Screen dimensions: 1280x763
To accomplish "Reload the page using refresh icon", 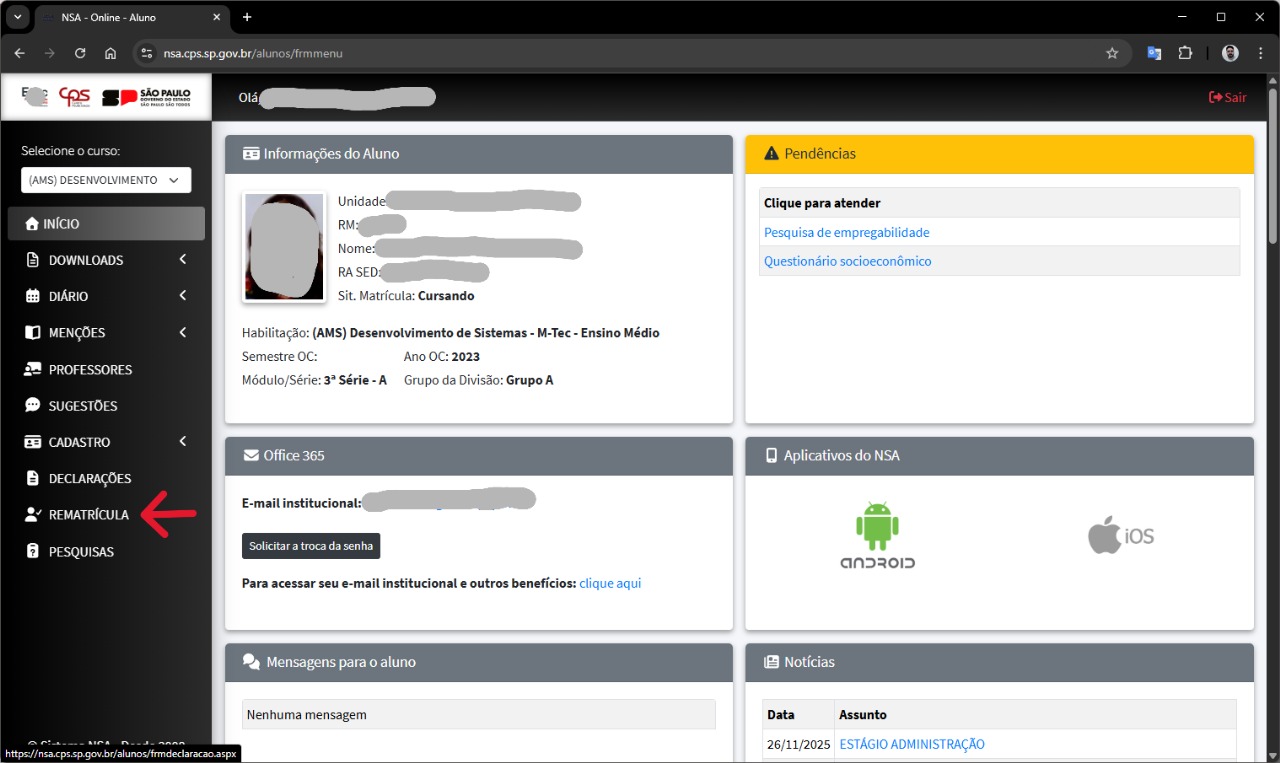I will pos(80,53).
